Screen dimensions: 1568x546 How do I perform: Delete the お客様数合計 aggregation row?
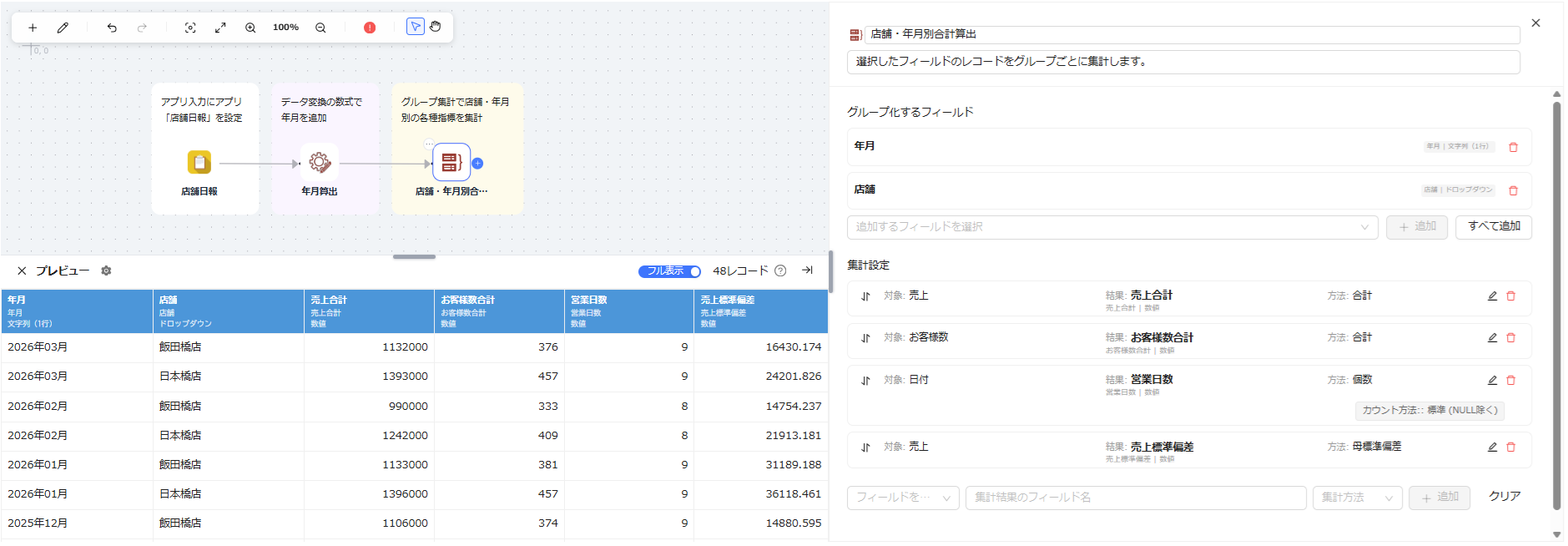(1510, 337)
